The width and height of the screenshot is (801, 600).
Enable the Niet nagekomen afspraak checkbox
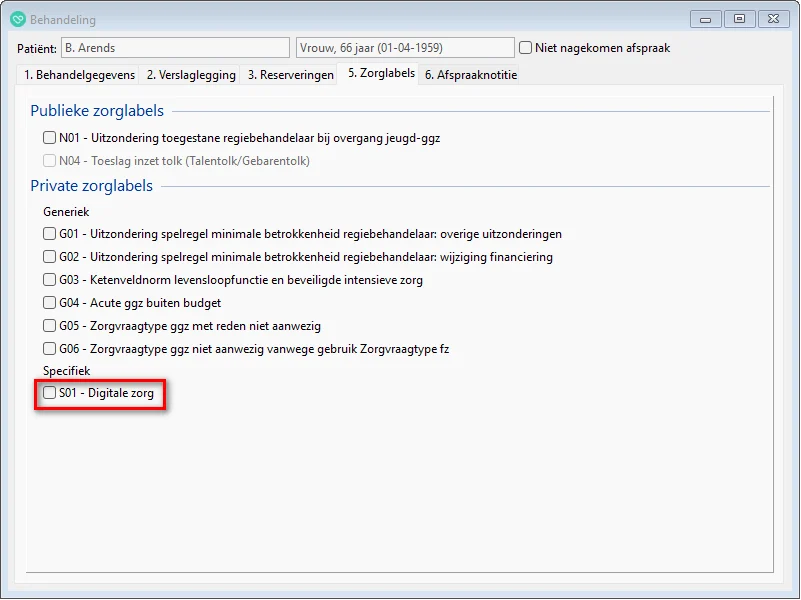527,48
